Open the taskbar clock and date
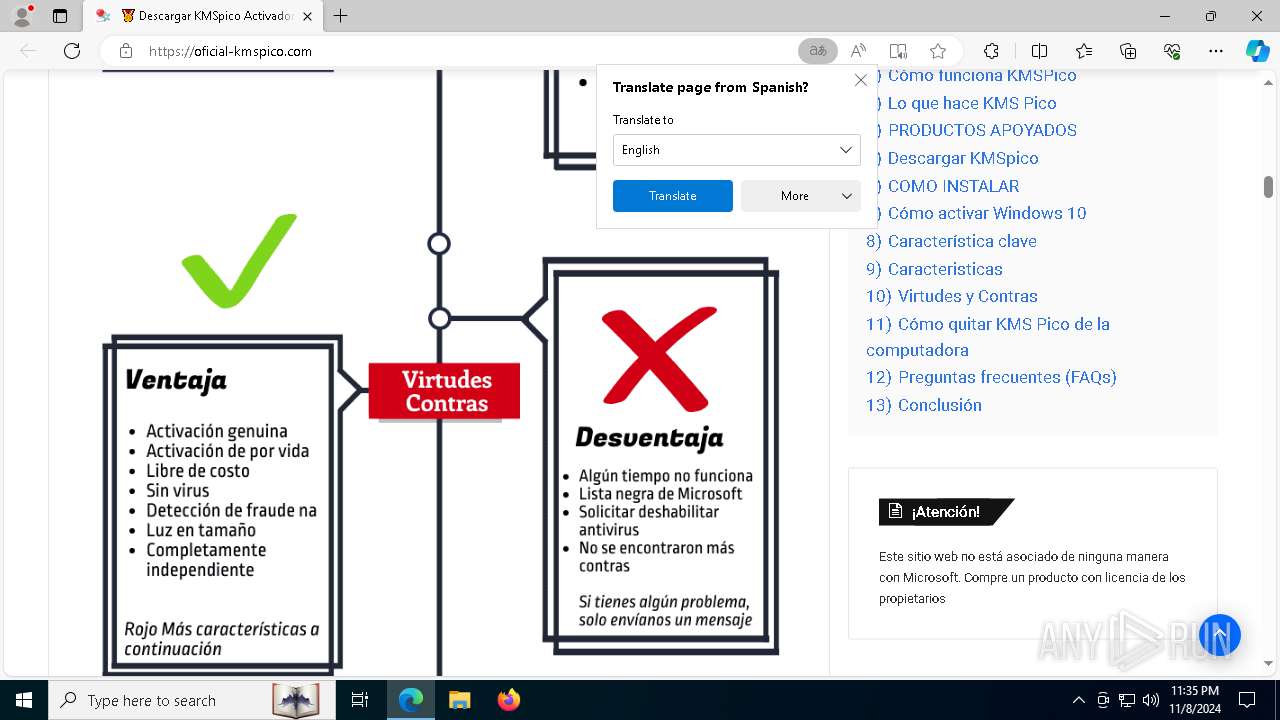Viewport: 1280px width, 720px height. (1195, 700)
